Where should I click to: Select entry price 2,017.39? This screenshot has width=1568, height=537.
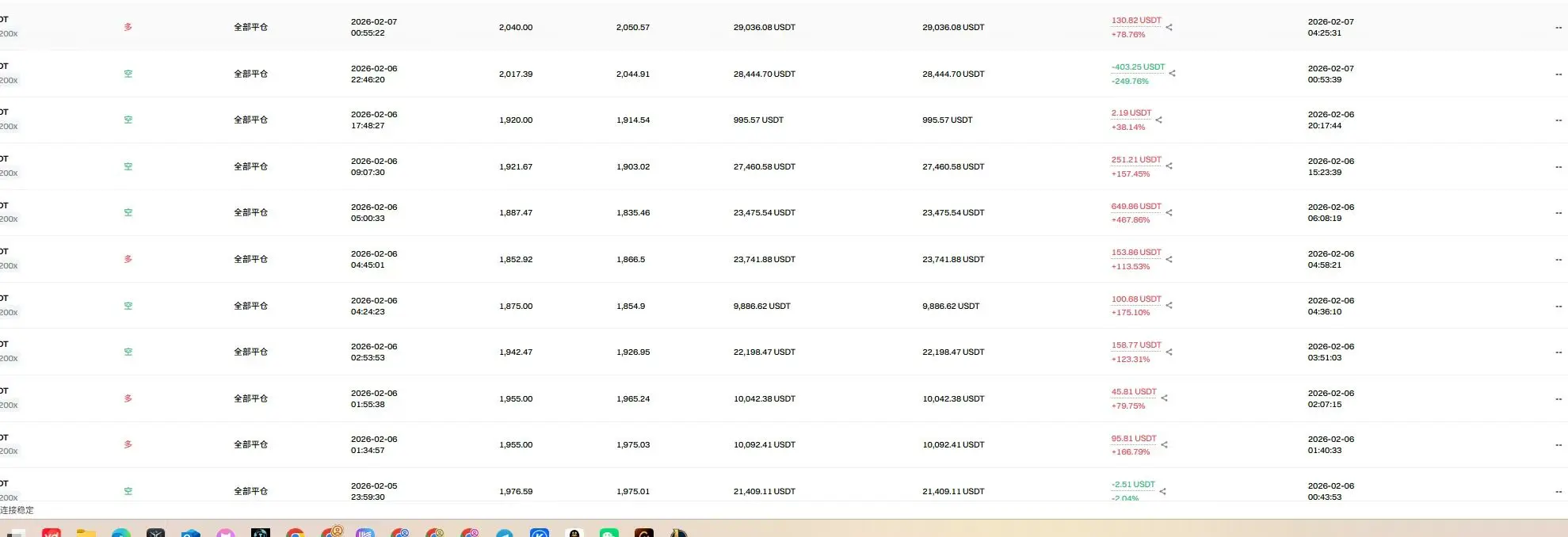(x=516, y=74)
